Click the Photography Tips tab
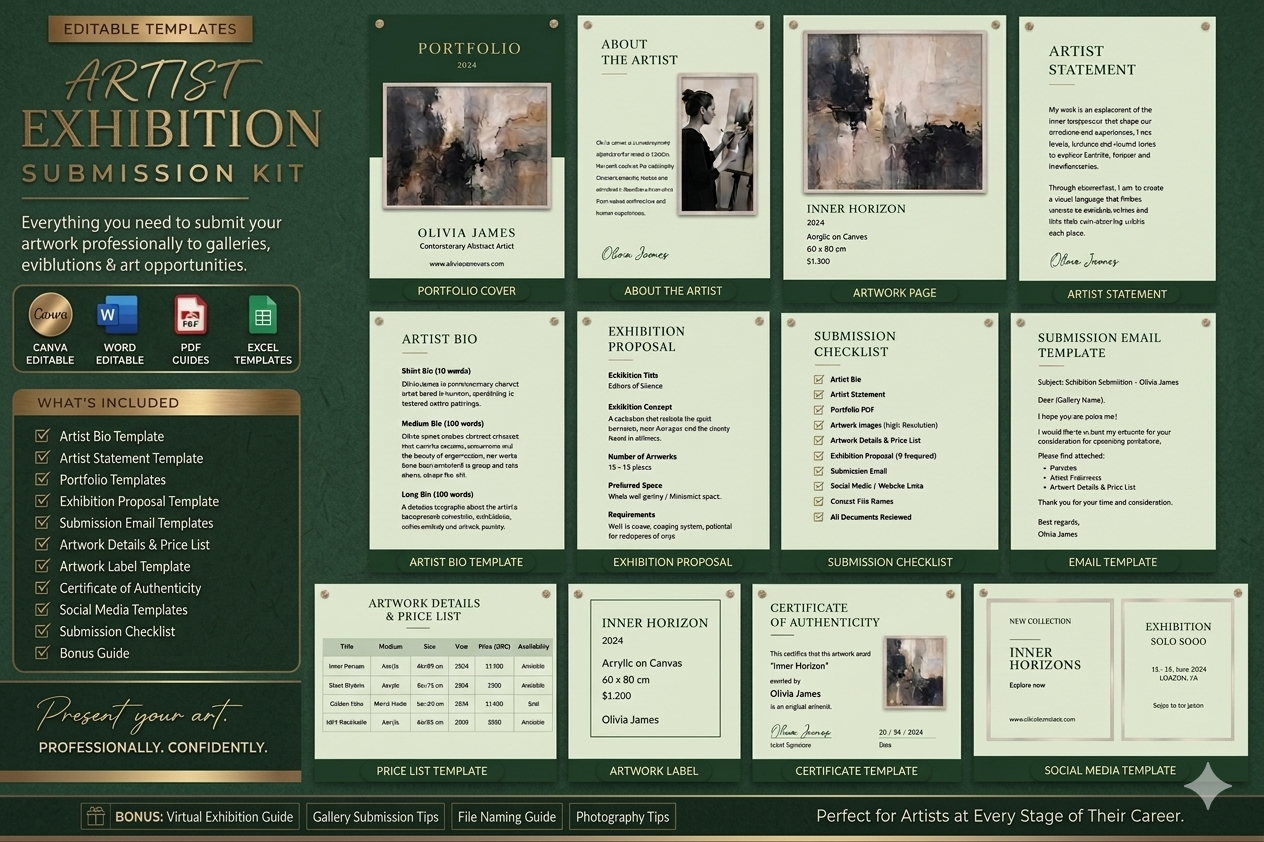 [x=623, y=816]
